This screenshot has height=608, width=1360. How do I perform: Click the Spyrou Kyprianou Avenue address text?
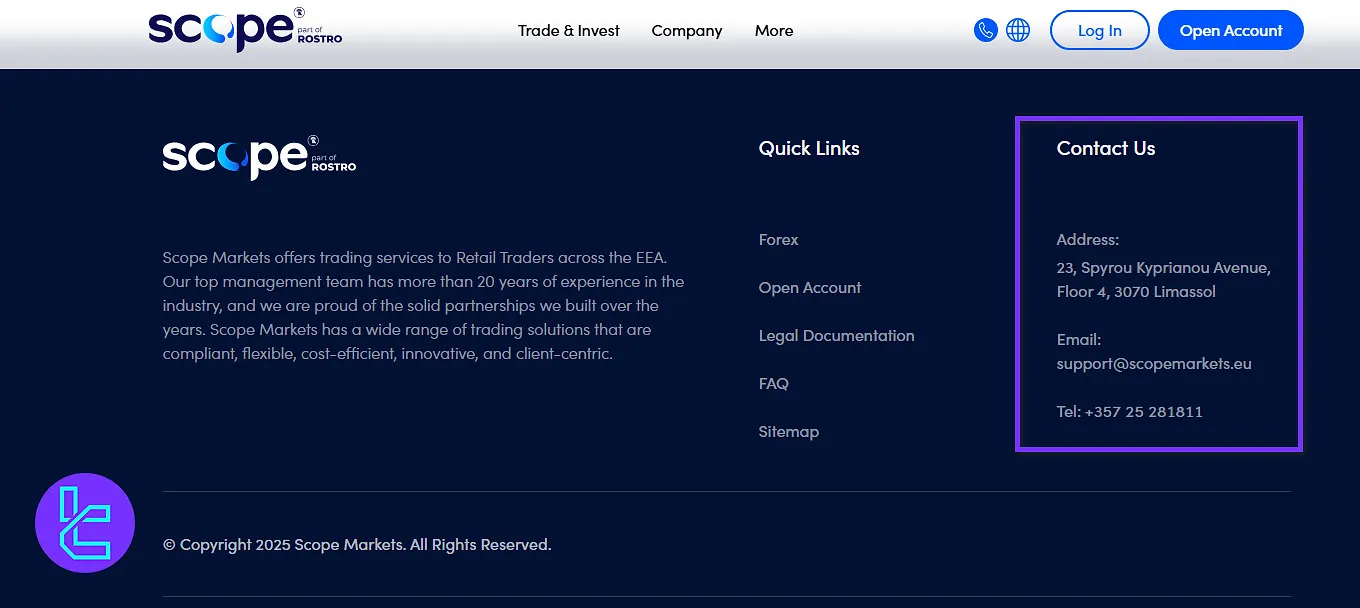1163,268
